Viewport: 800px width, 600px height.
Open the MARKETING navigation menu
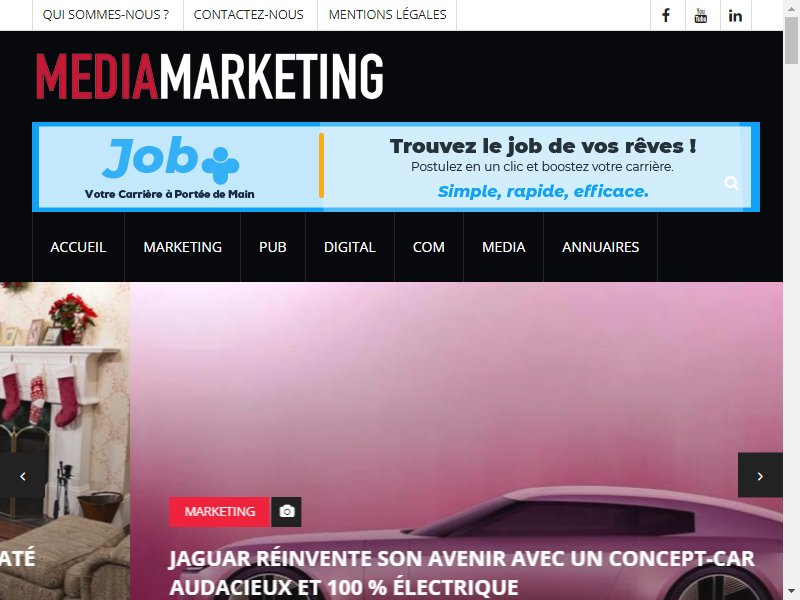click(x=183, y=247)
